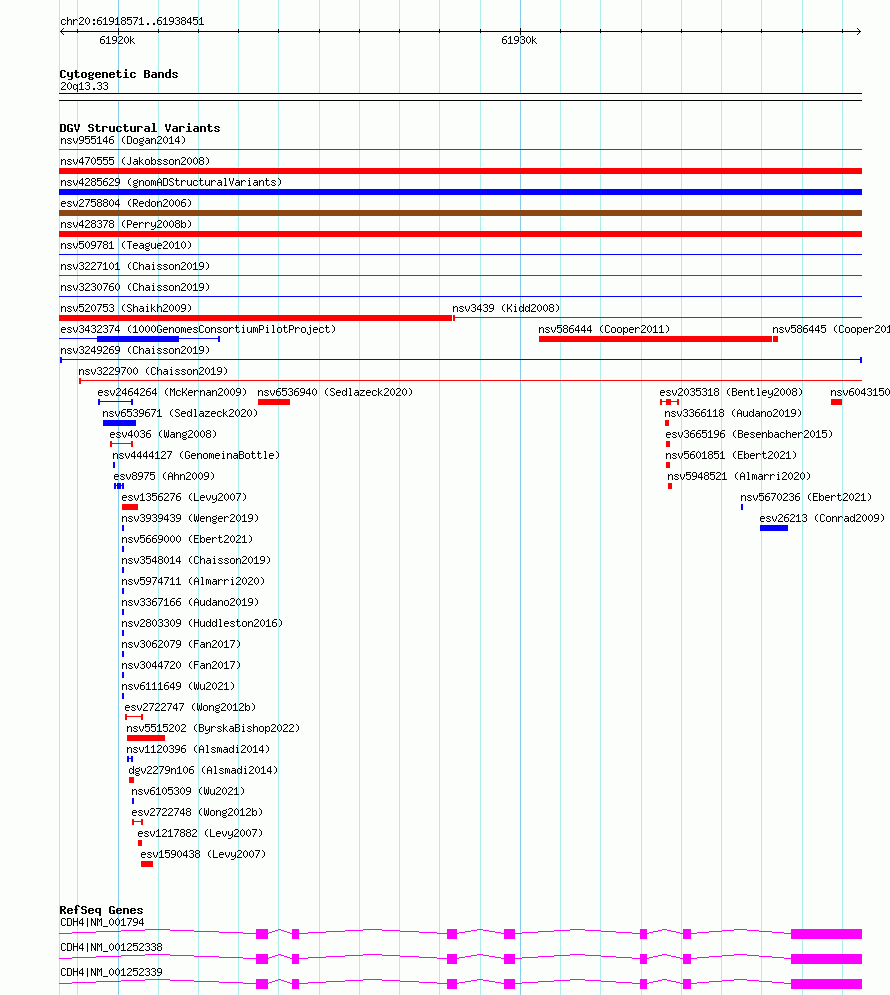Click nsv4444127 (GenomeinaBottle) label
Viewport: 890px width, 995px height.
point(195,454)
